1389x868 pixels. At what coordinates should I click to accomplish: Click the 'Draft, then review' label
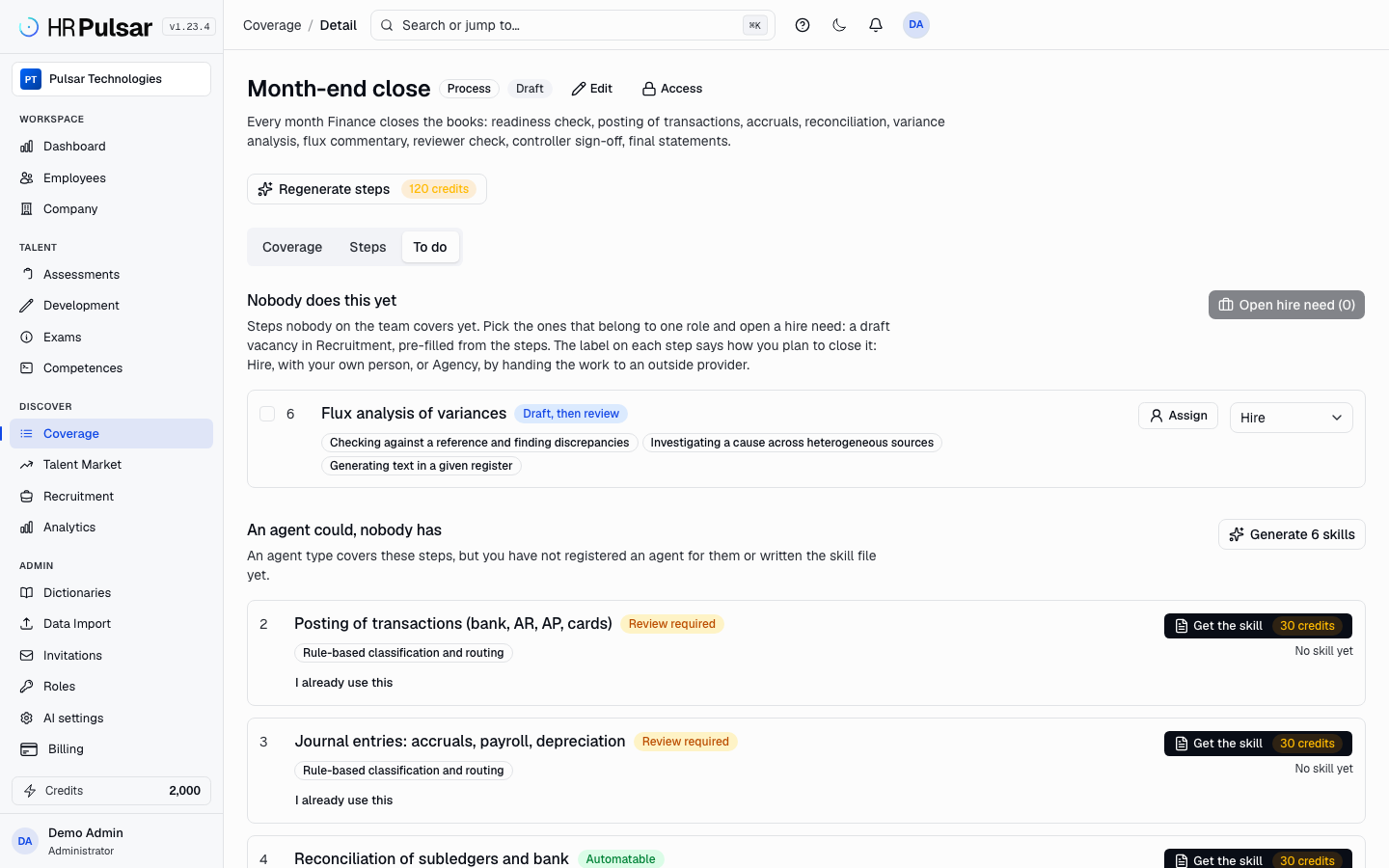[571, 414]
